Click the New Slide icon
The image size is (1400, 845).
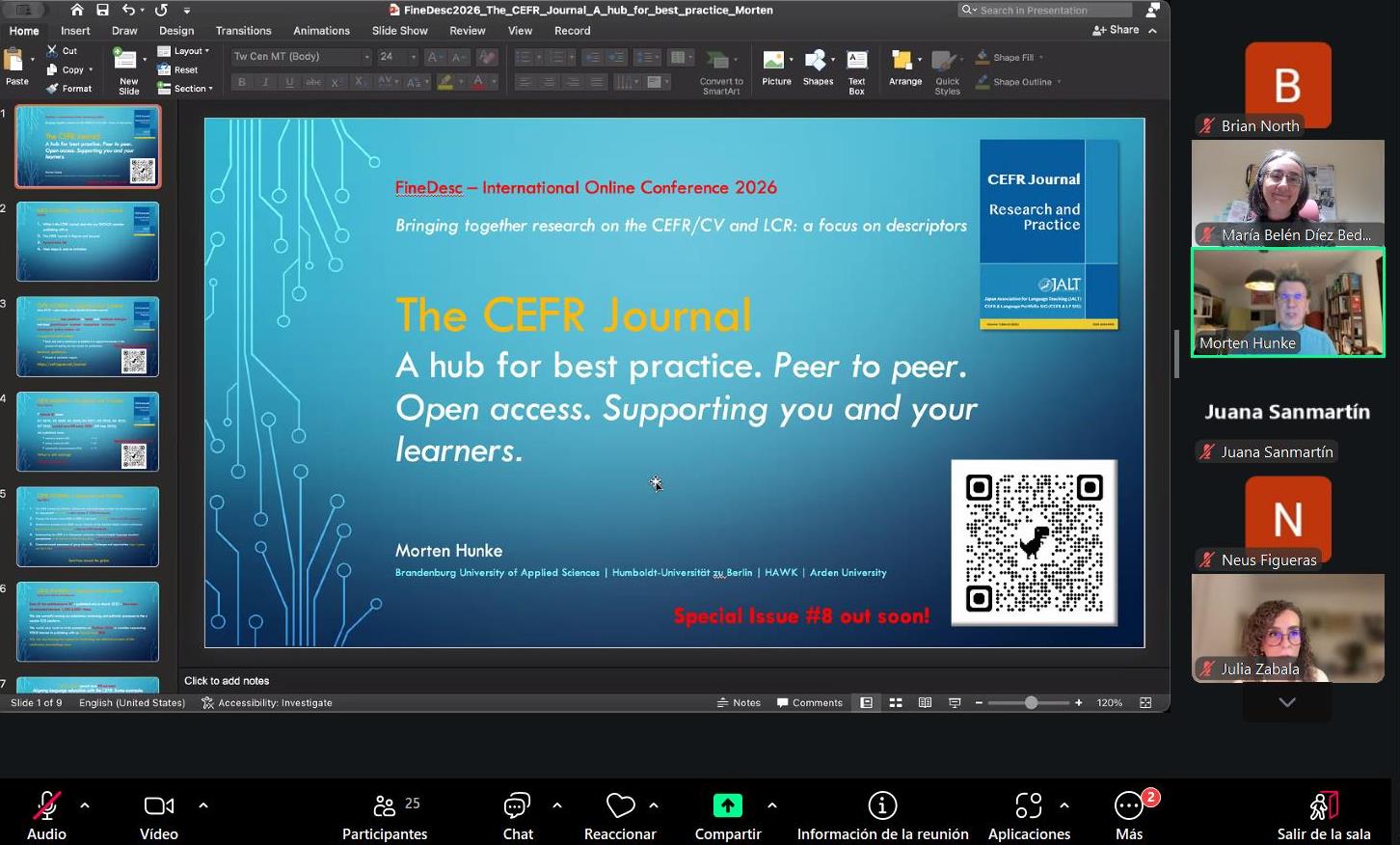click(127, 63)
